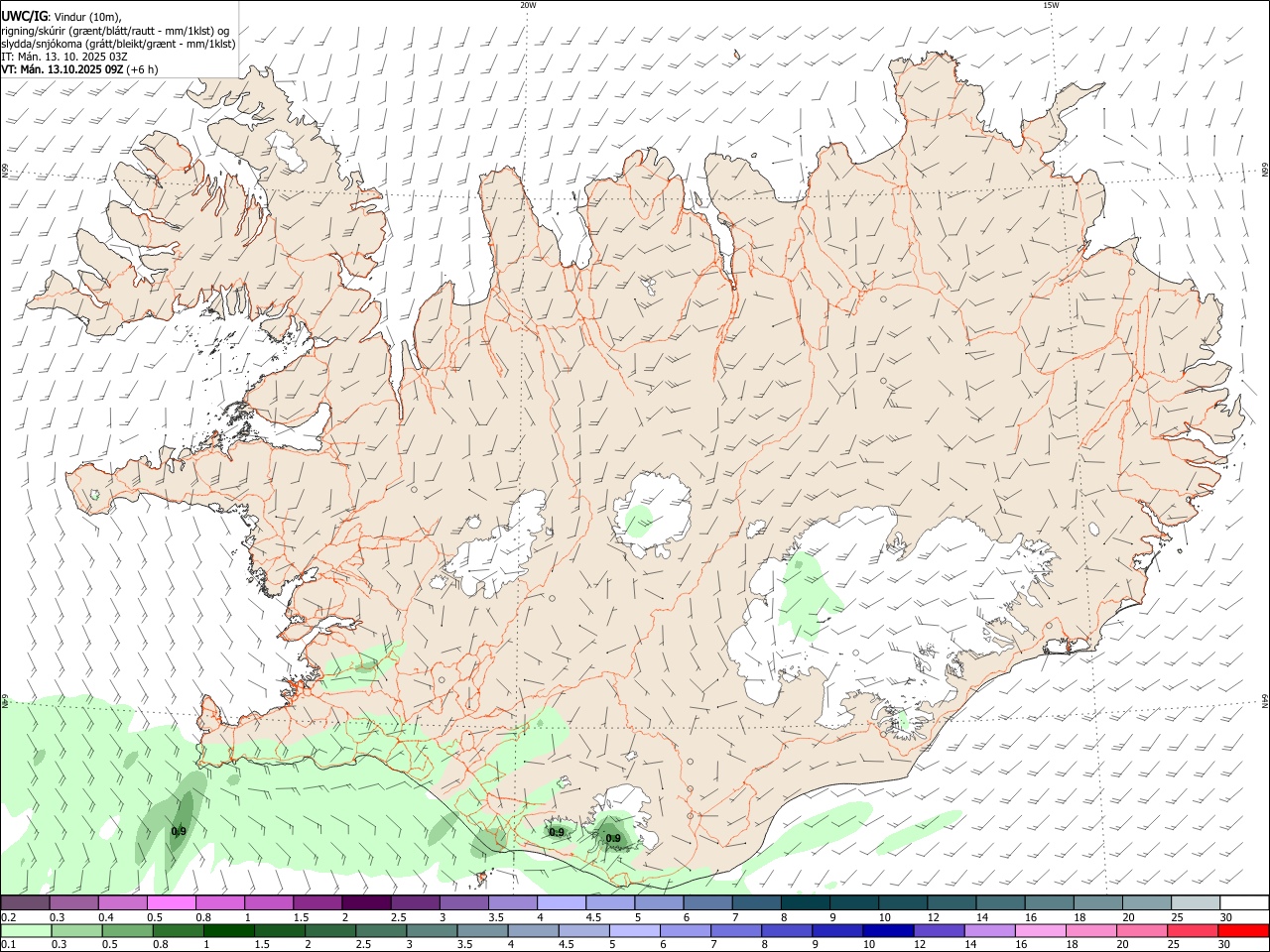This screenshot has height=952, width=1270.
Task: Click the 30 label on the rain scale
Action: point(1225,945)
